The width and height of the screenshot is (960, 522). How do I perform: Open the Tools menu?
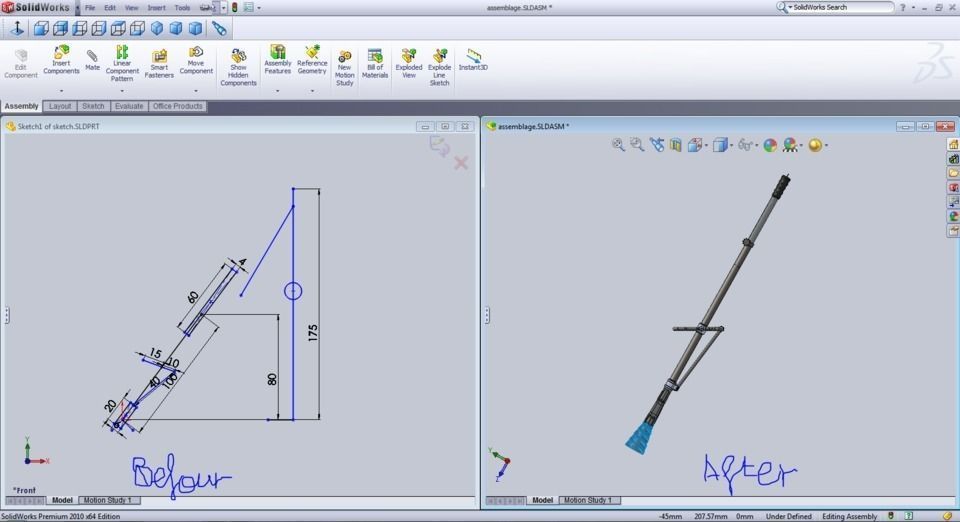(182, 8)
